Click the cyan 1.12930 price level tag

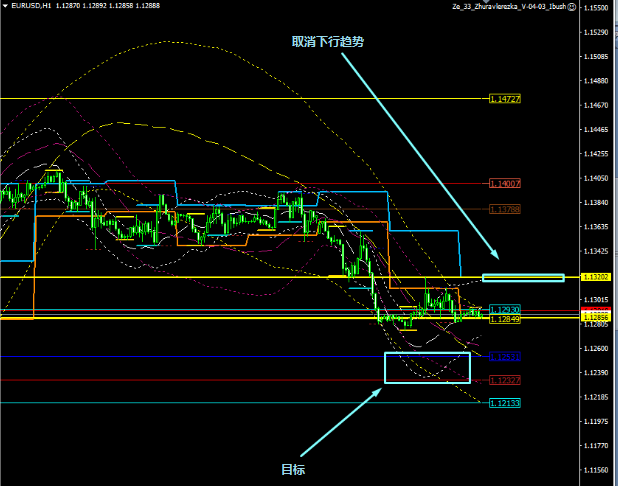coord(504,310)
